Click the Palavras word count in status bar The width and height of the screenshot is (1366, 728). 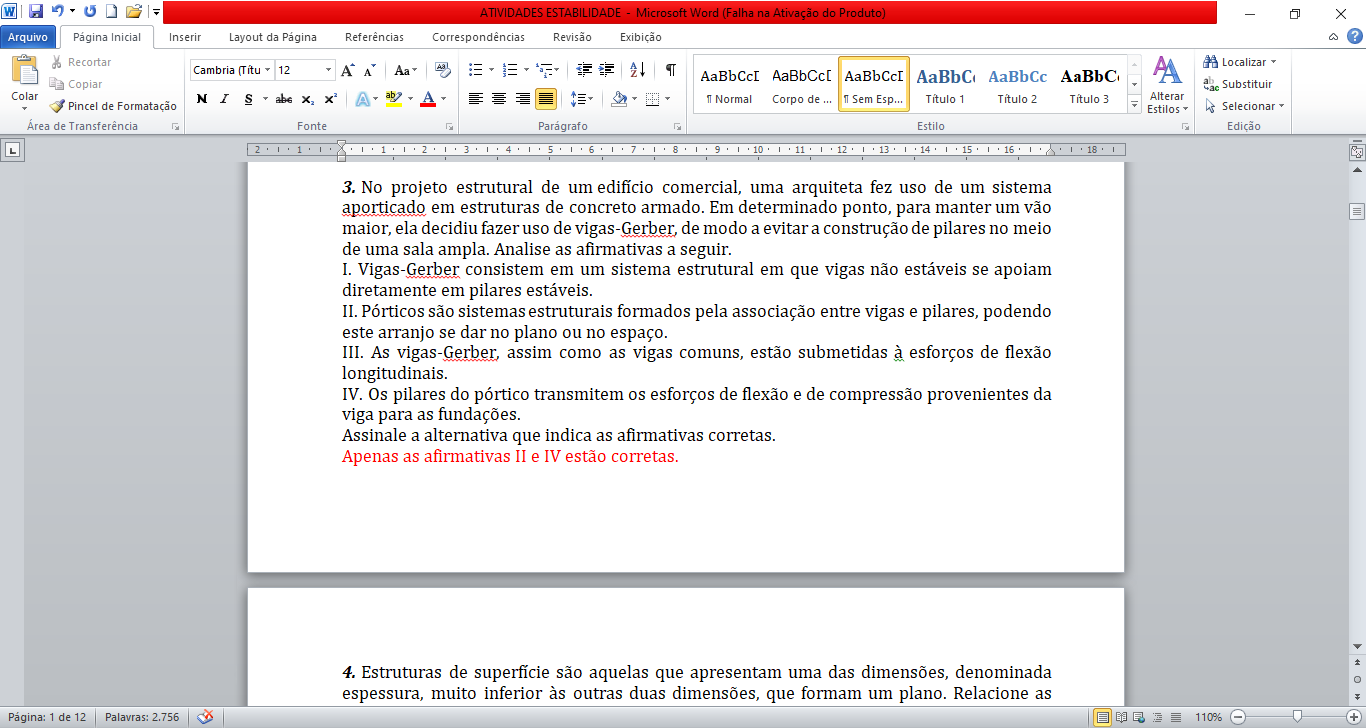tap(142, 717)
